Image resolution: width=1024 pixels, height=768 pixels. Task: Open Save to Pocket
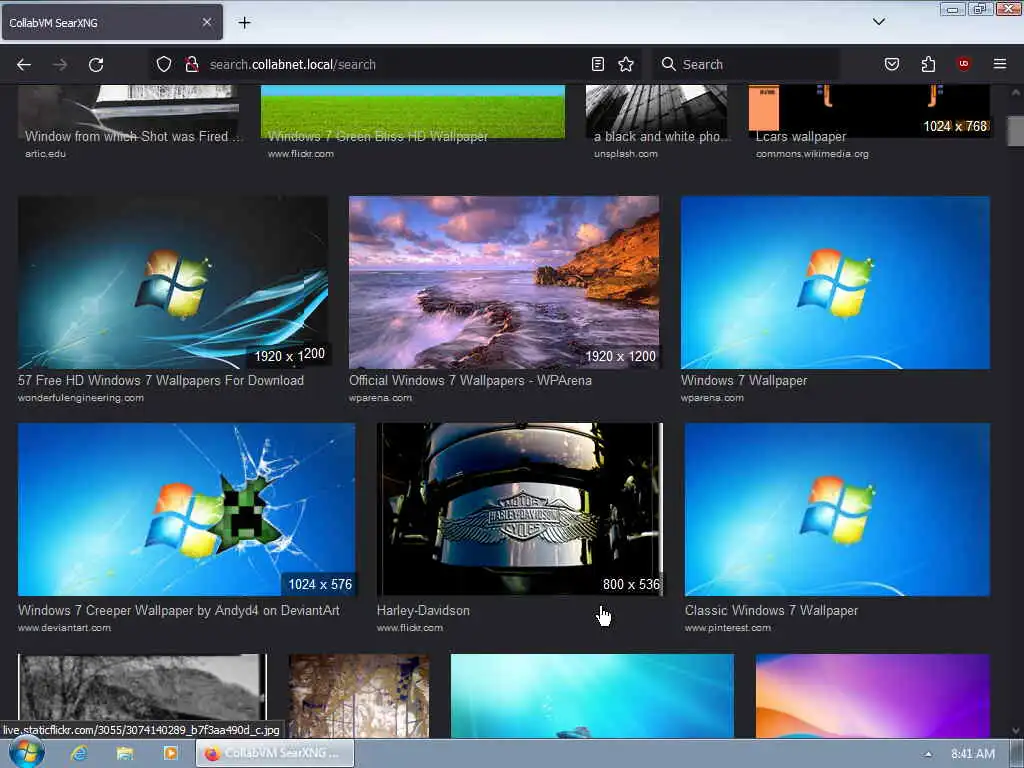892,64
